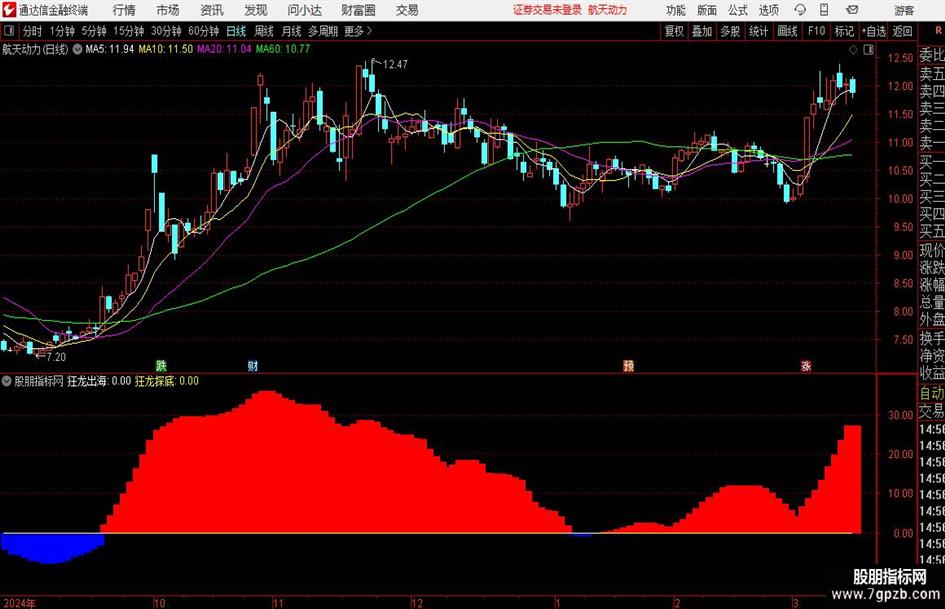The width and height of the screenshot is (945, 609).
Task: Open F10 company info
Action: (817, 31)
